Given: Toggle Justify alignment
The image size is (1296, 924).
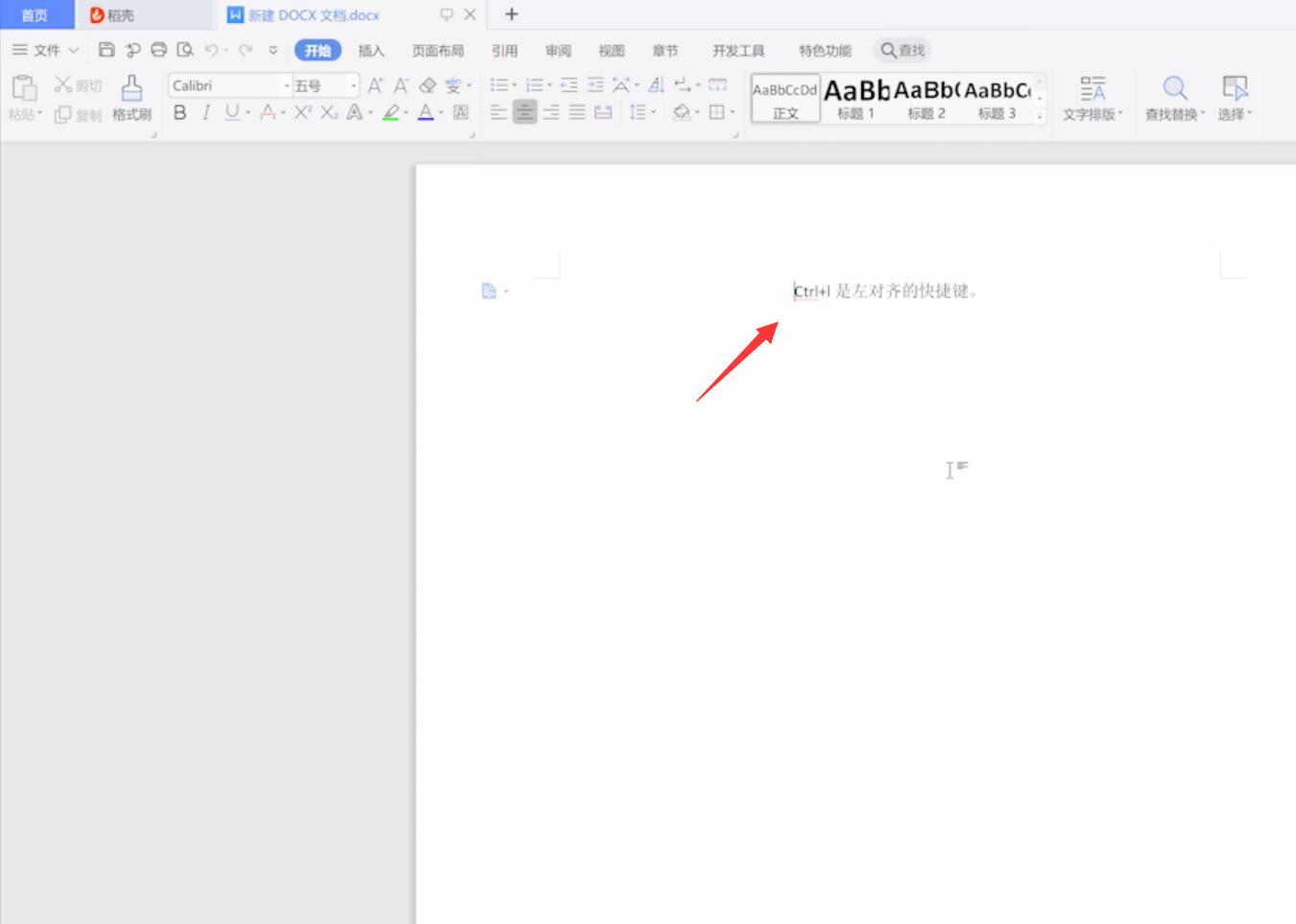Looking at the screenshot, I should point(577,112).
